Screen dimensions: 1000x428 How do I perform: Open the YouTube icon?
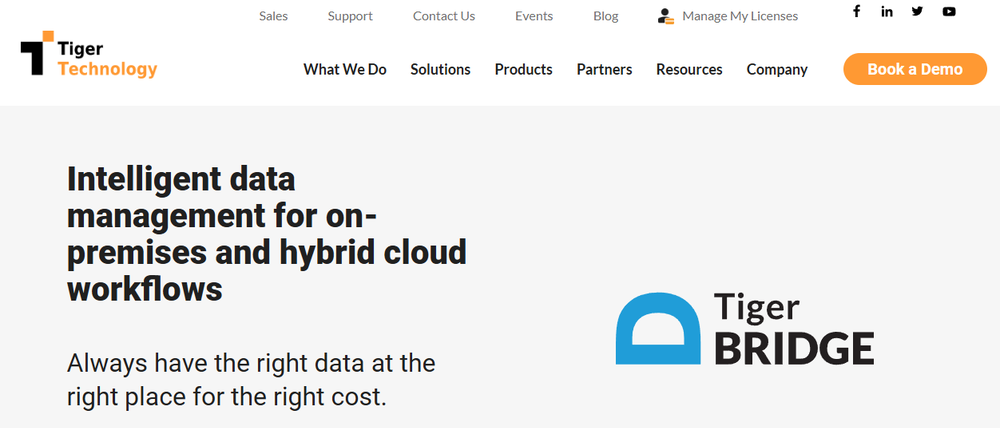tap(949, 11)
